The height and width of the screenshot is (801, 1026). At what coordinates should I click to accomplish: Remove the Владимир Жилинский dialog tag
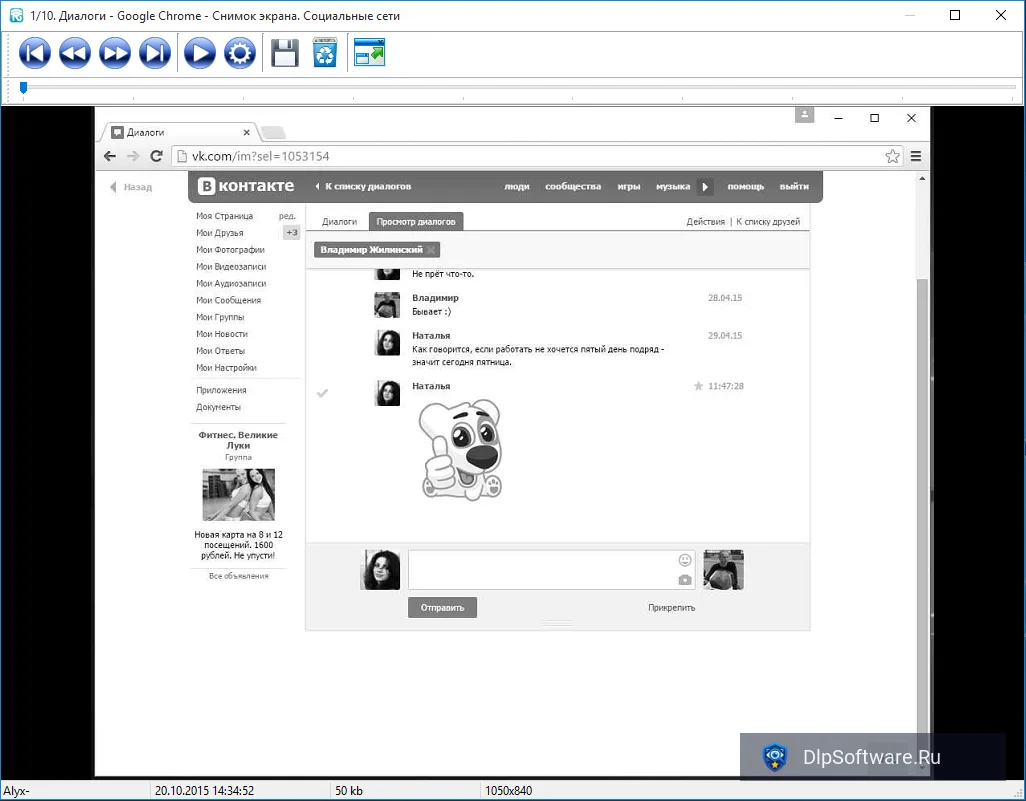pos(431,250)
